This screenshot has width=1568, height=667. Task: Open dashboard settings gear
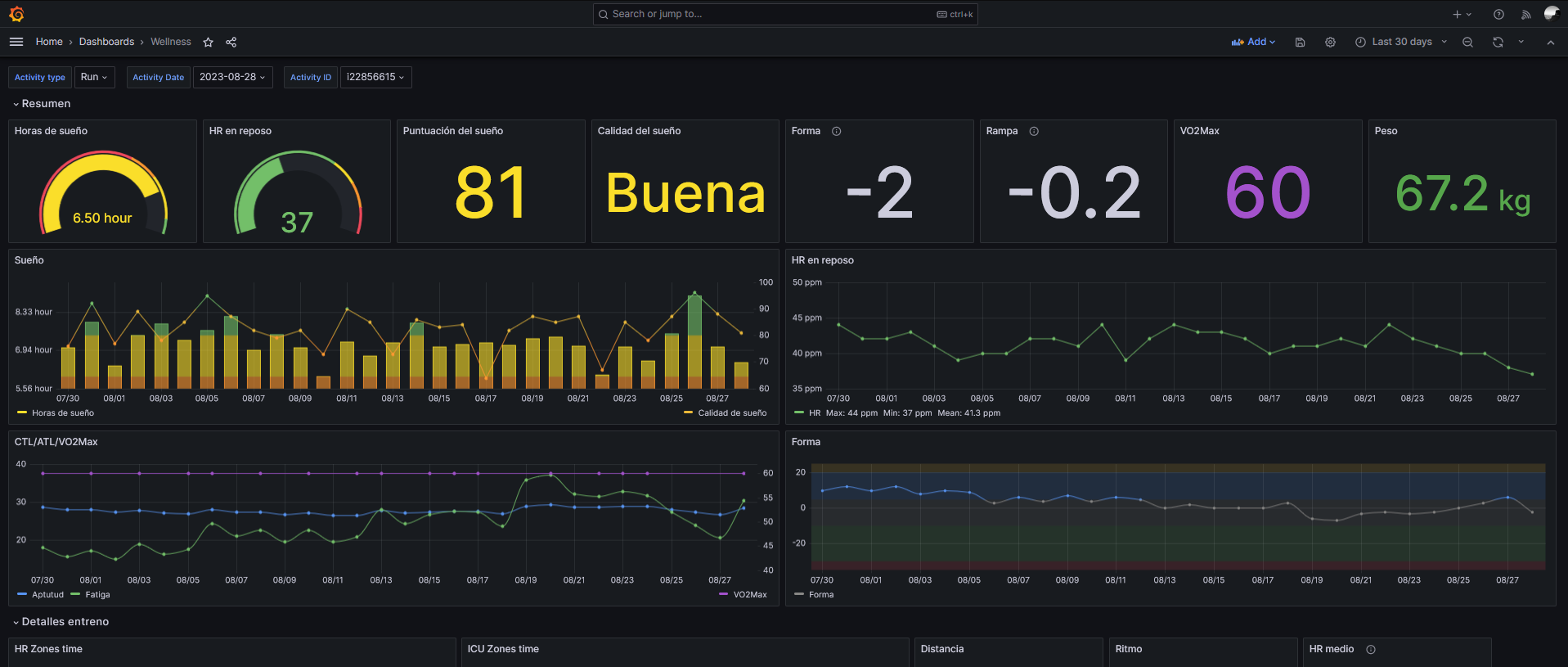click(1330, 42)
